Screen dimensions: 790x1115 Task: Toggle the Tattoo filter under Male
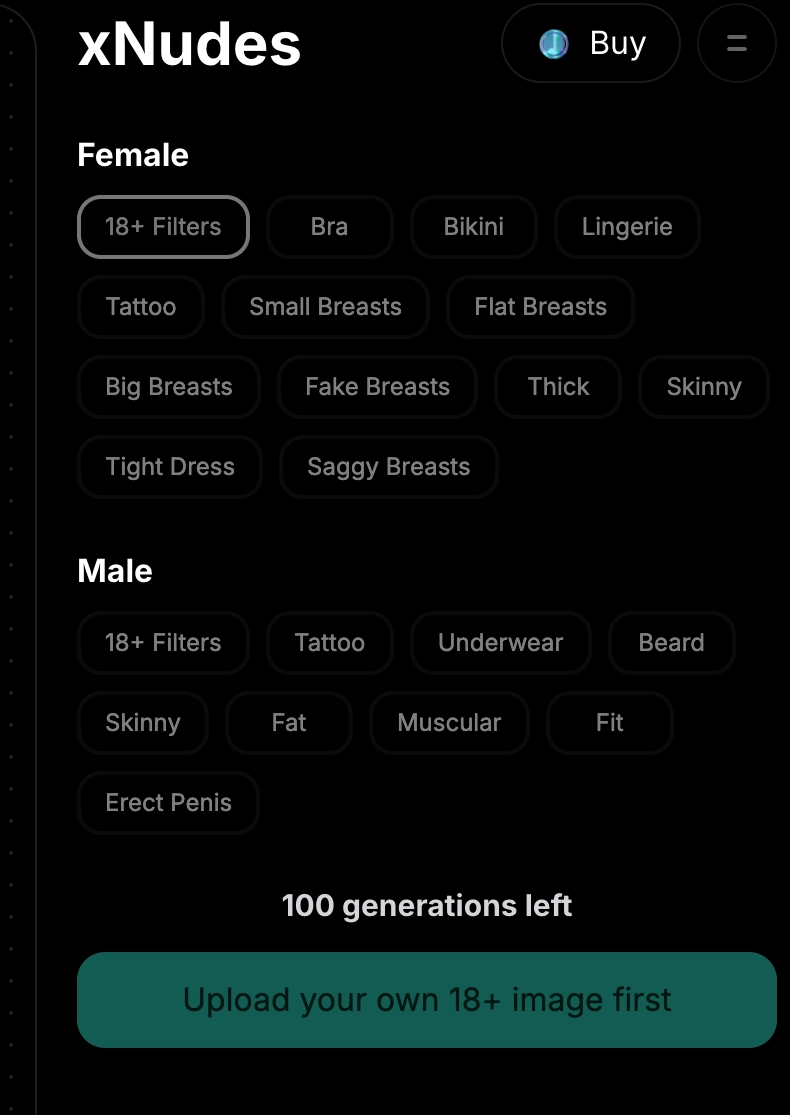330,643
